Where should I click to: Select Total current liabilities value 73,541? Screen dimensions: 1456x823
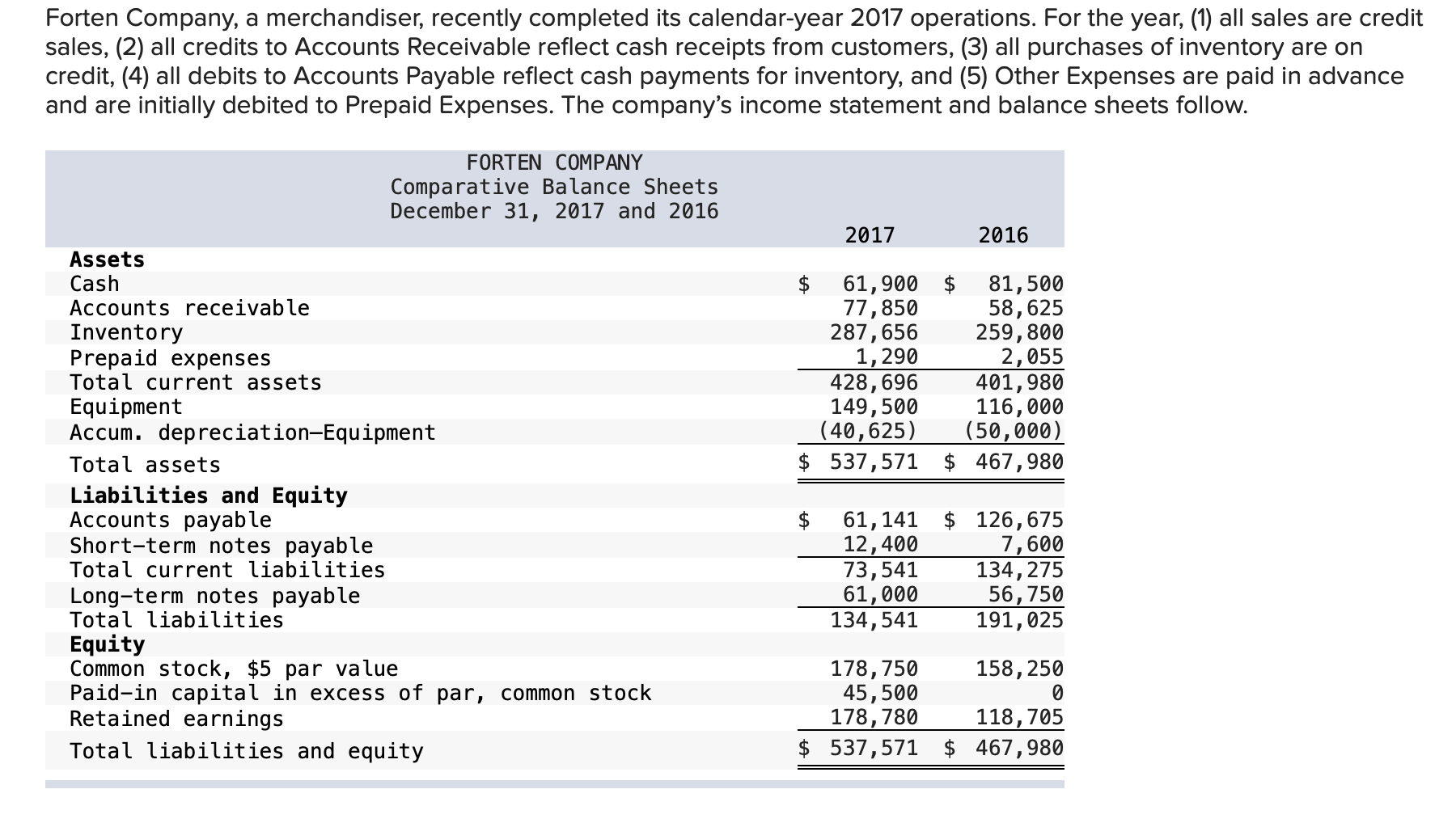[880, 570]
